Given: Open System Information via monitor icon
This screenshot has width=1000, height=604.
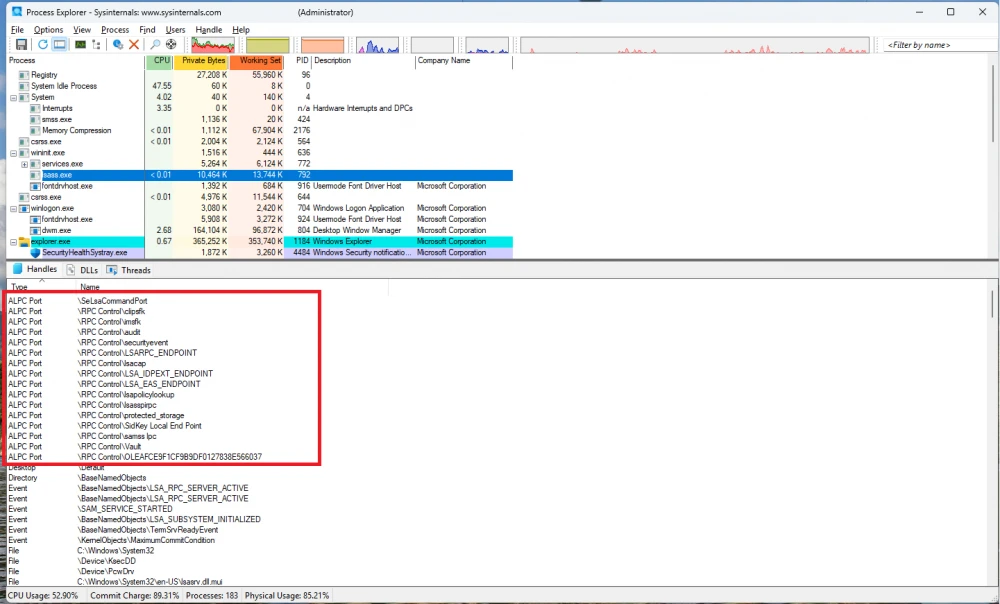Looking at the screenshot, I should 81,44.
